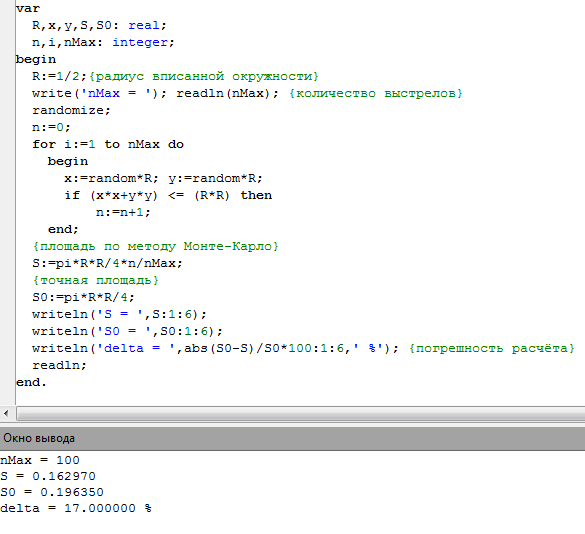Click the 'n,i,nMax: integer;' declaration

click(103, 42)
